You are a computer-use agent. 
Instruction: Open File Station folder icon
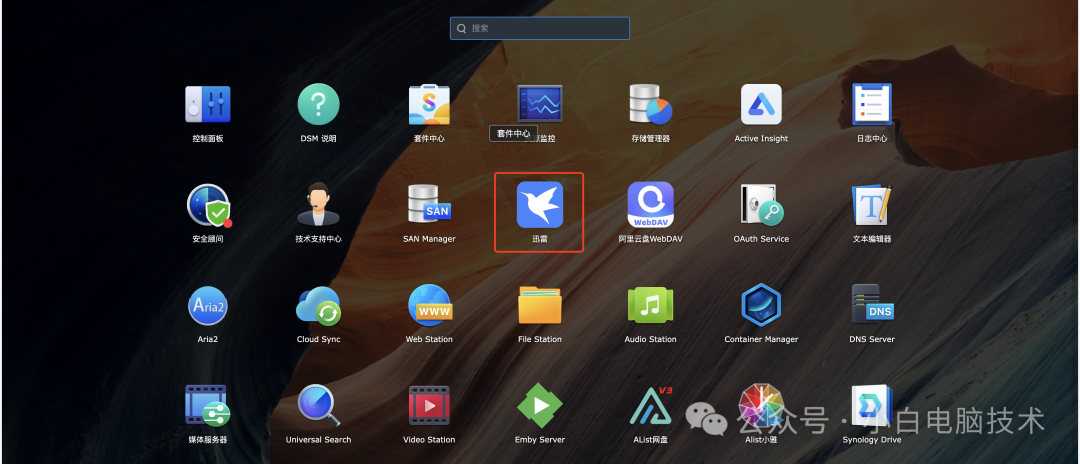pos(540,305)
